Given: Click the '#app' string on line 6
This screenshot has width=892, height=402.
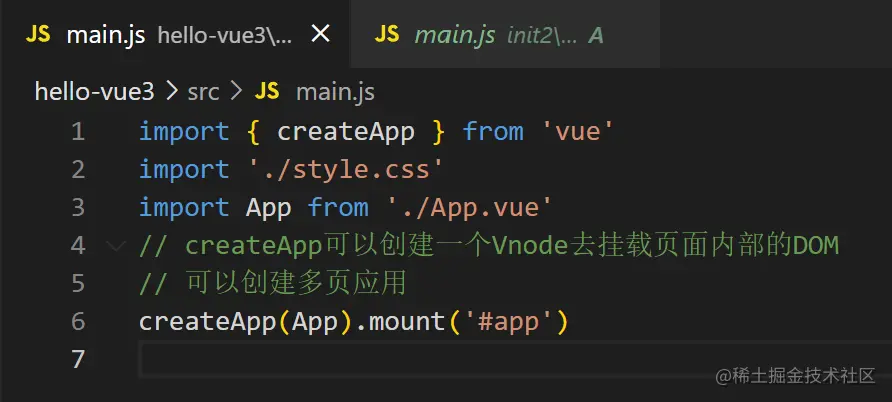Looking at the screenshot, I should coord(509,322).
